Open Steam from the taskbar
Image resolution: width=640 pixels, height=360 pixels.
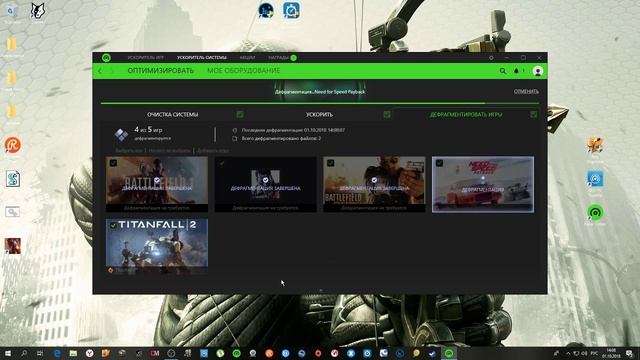(432, 353)
